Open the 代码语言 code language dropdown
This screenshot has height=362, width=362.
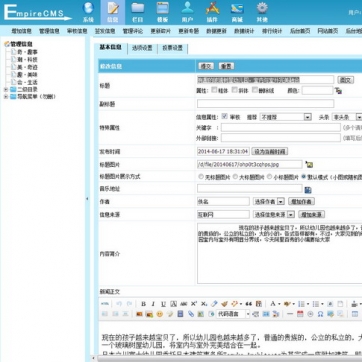233,314
